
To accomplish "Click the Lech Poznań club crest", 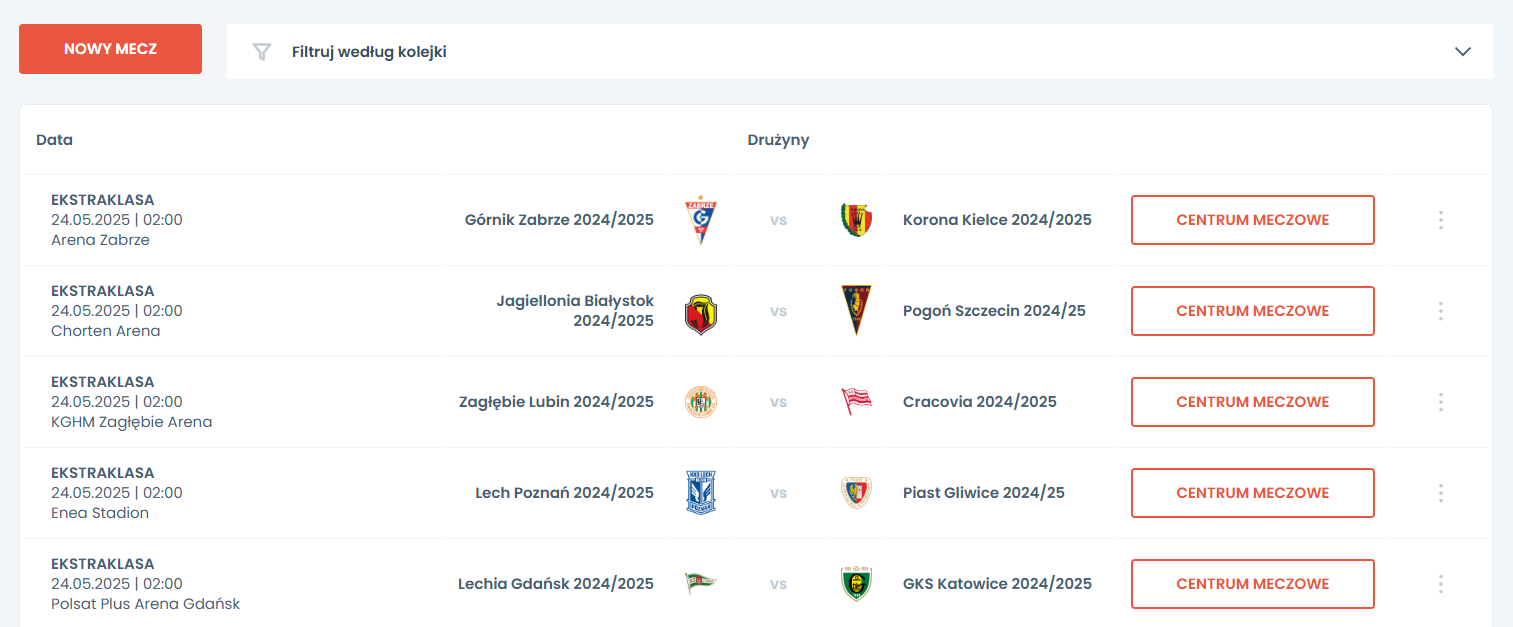I will pos(701,493).
